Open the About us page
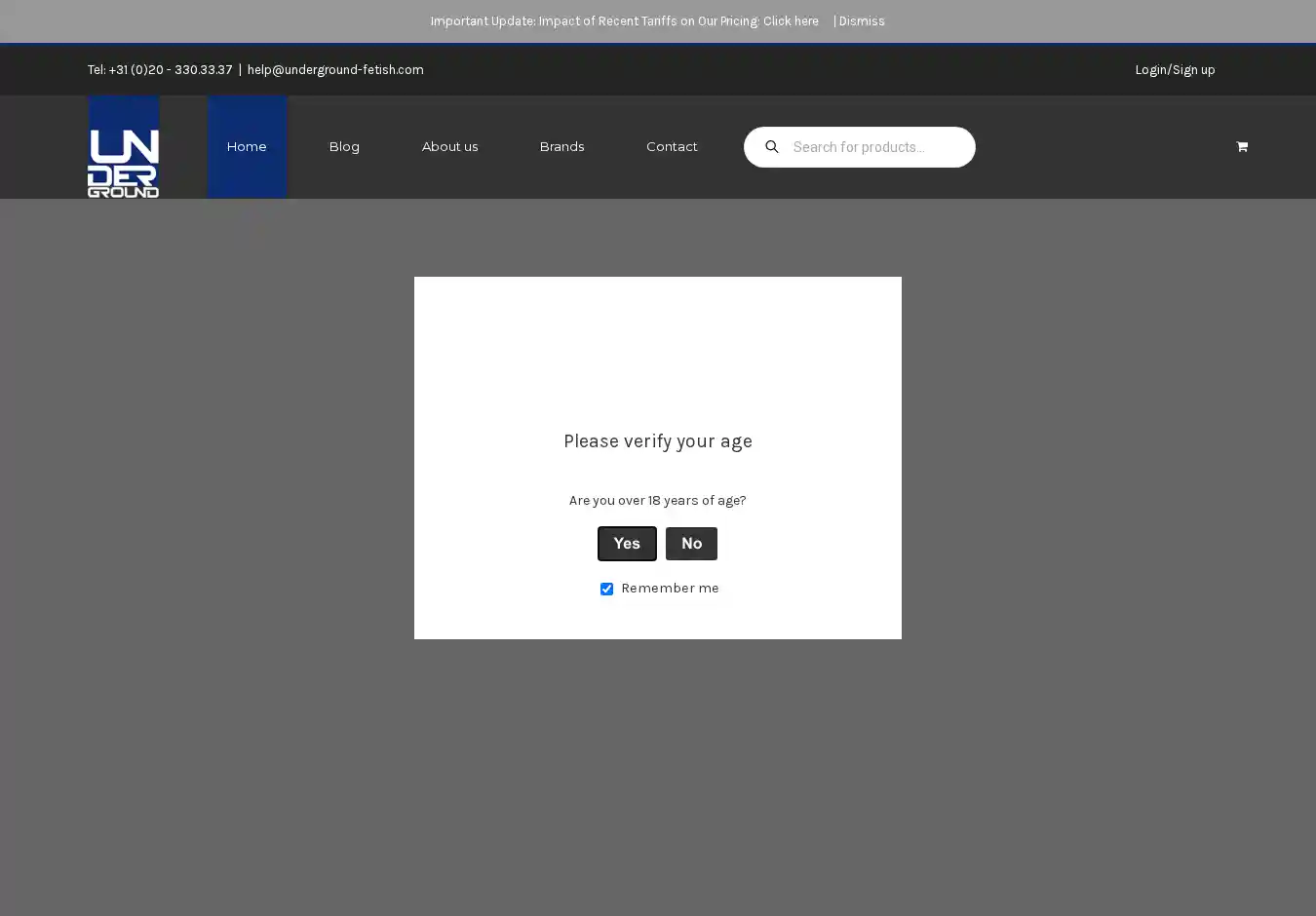Viewport: 1316px width, 916px height. coord(449,147)
